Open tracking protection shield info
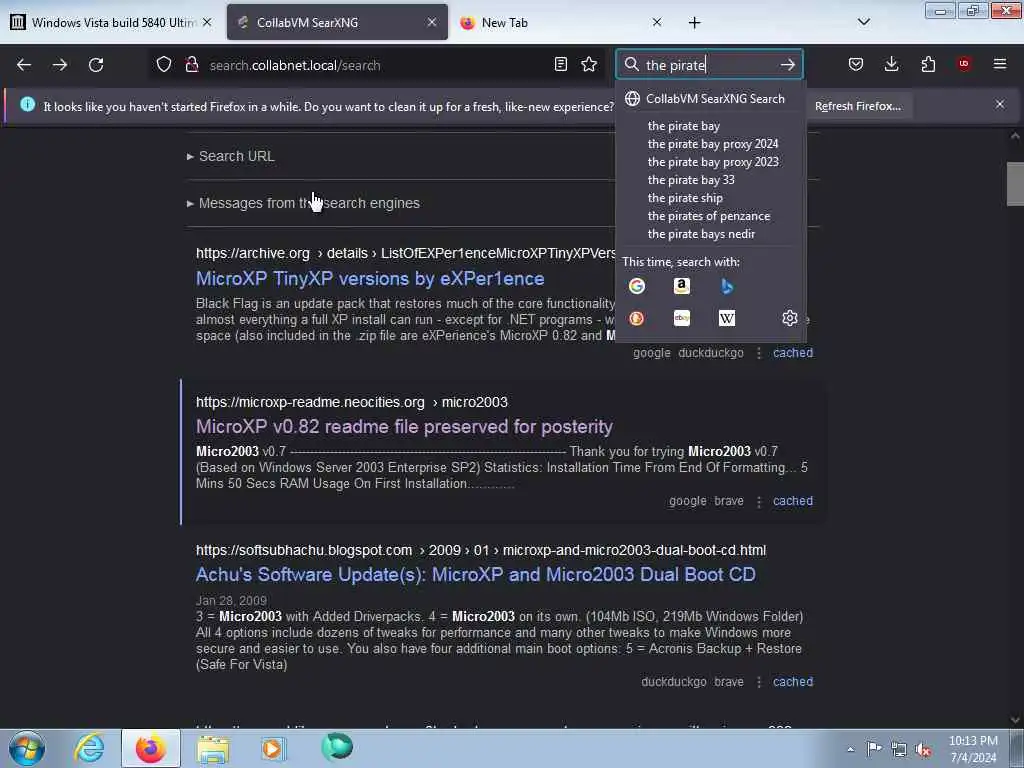 tap(164, 65)
